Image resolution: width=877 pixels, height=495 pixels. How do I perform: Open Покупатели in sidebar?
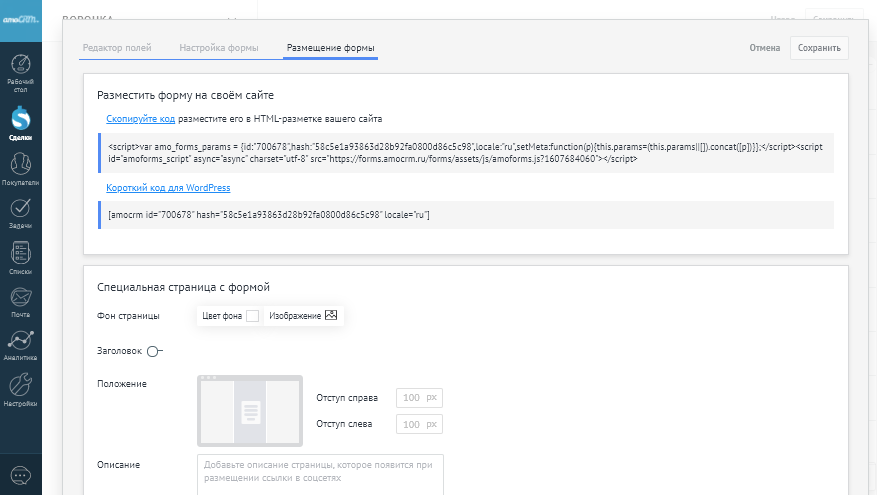pos(21,169)
